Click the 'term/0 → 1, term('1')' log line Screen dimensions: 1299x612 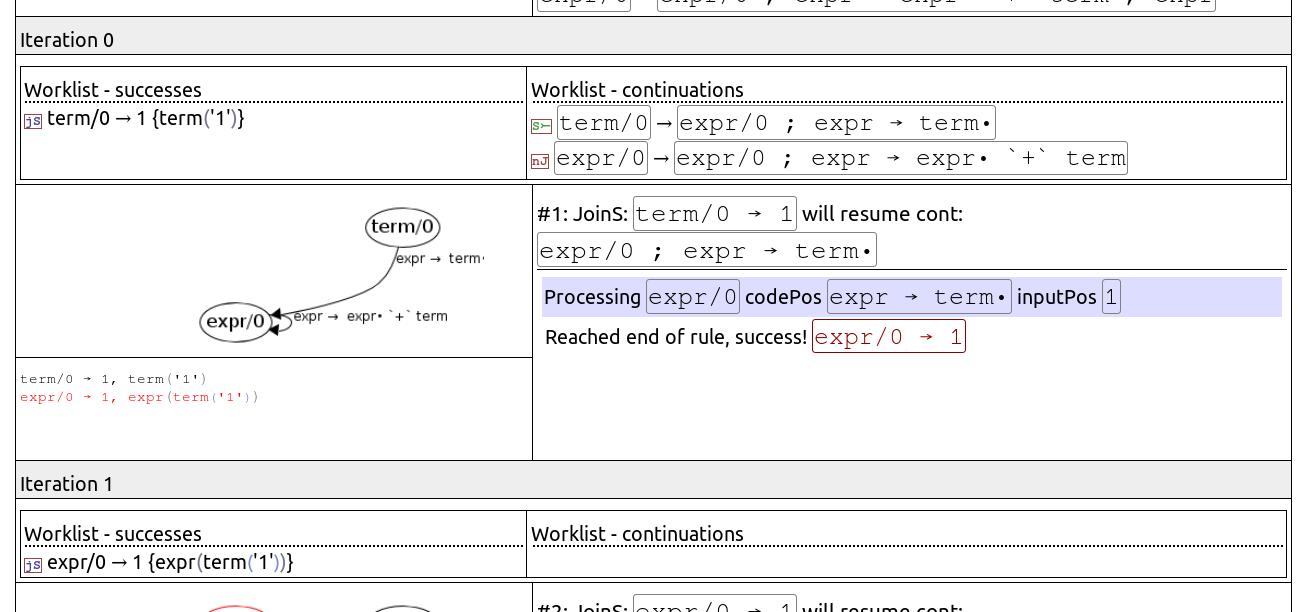(113, 379)
